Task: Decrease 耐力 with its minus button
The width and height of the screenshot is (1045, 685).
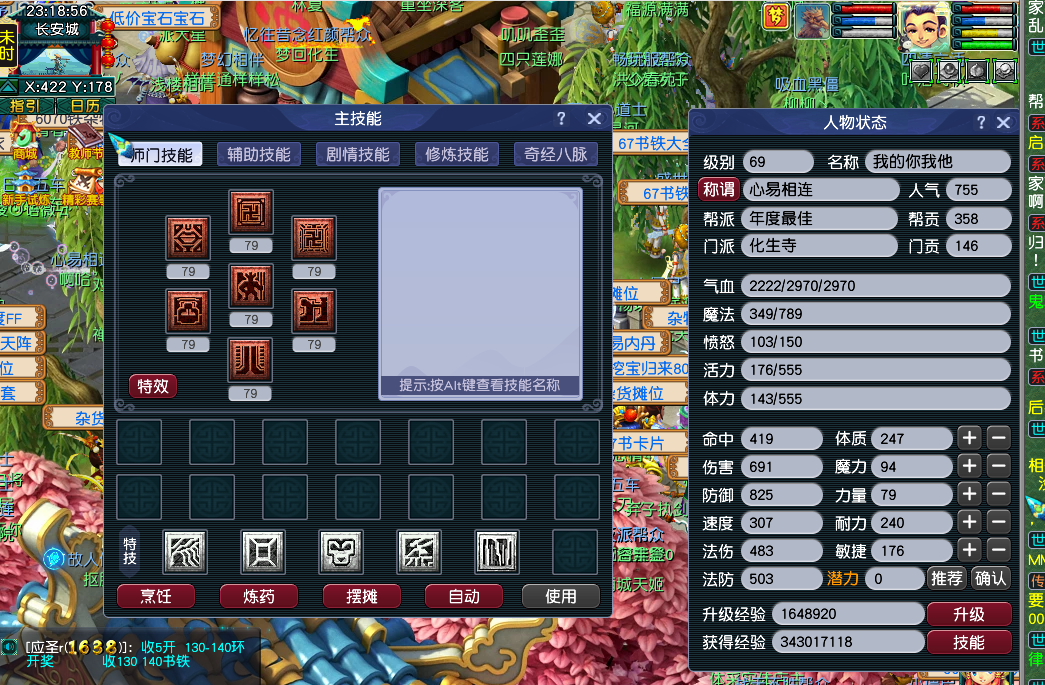Action: point(998,522)
